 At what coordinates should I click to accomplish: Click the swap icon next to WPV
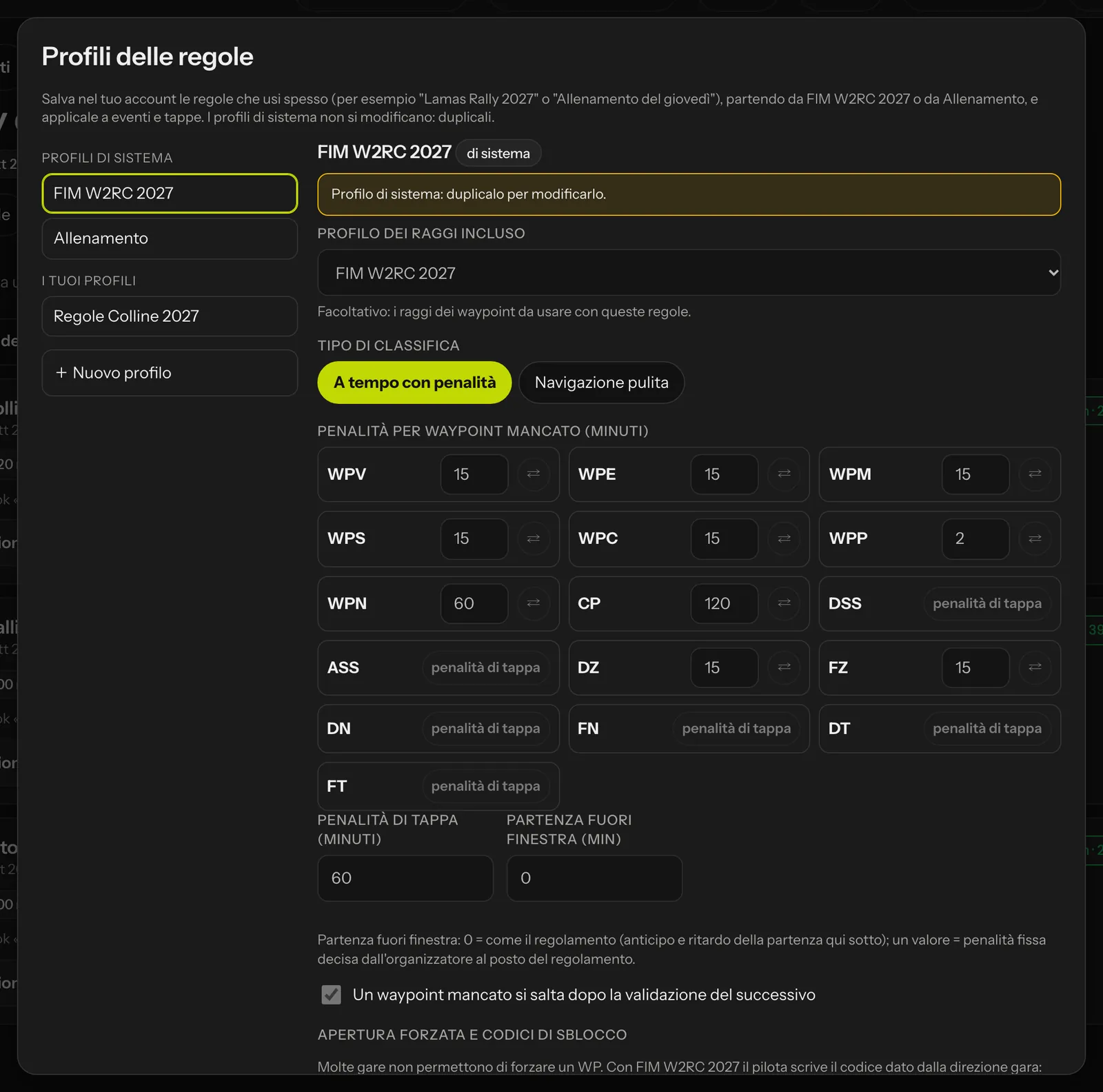(x=534, y=474)
